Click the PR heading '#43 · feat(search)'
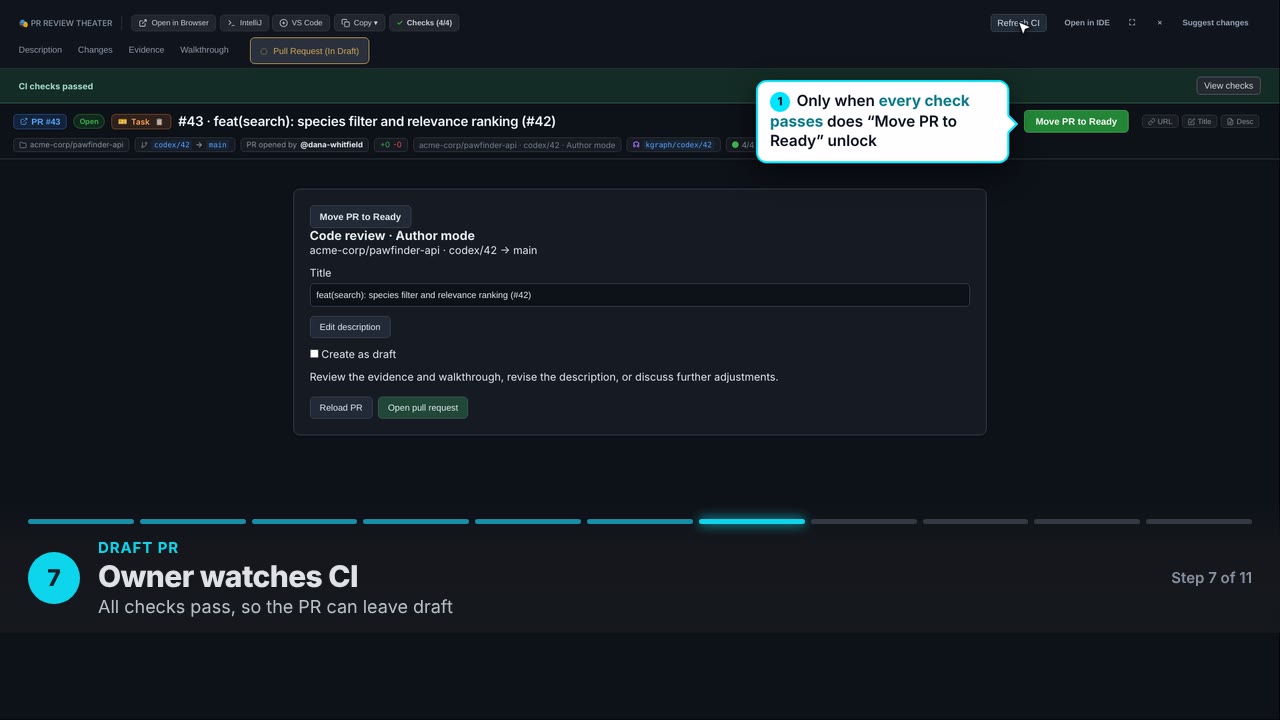 coord(367,122)
